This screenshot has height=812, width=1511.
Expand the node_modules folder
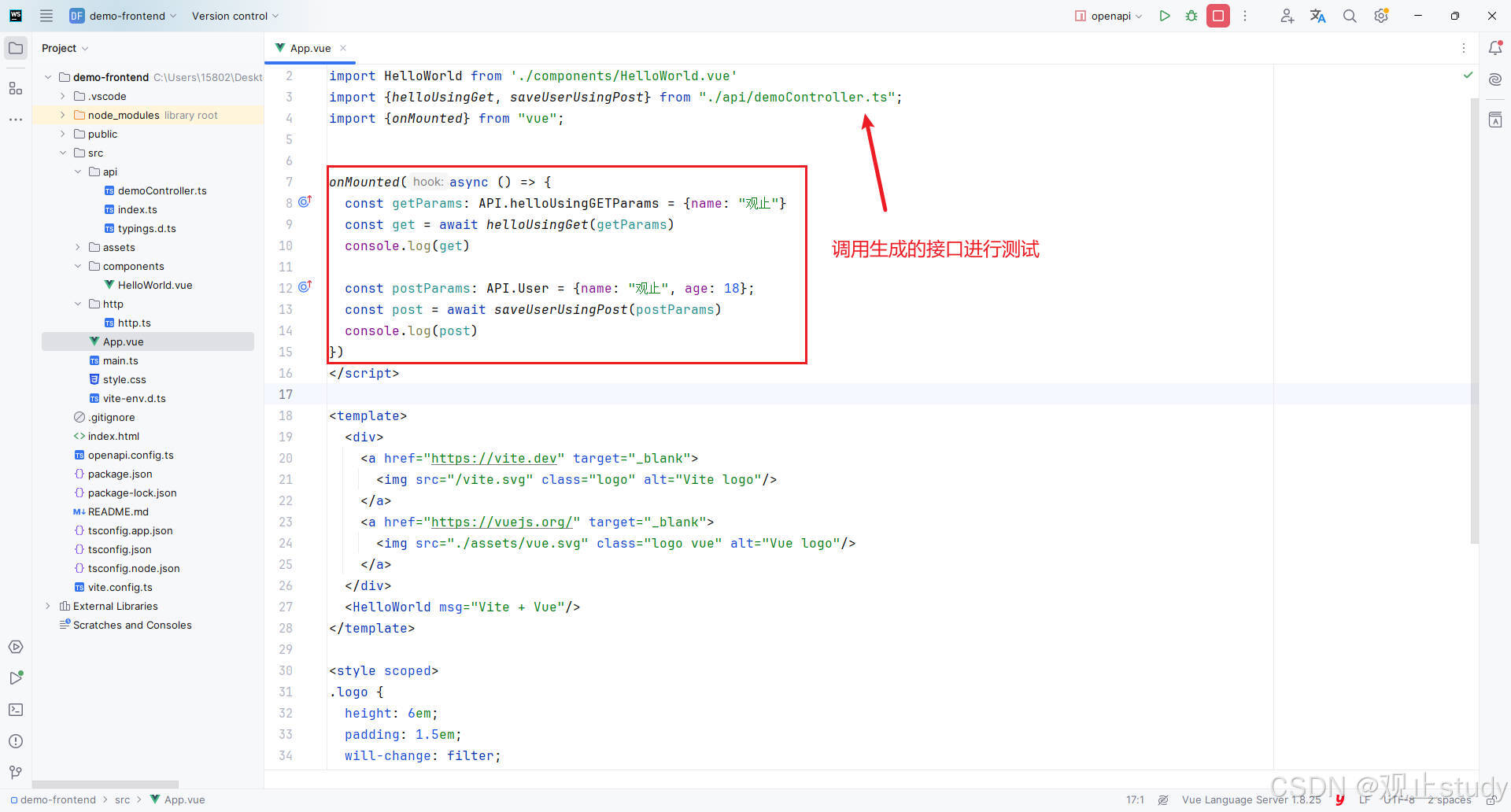(62, 115)
